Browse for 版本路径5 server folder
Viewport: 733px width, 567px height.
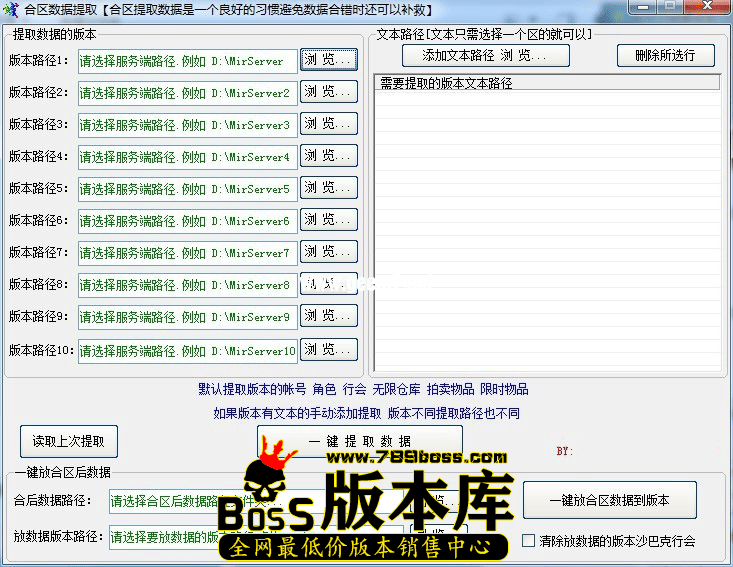click(x=329, y=187)
